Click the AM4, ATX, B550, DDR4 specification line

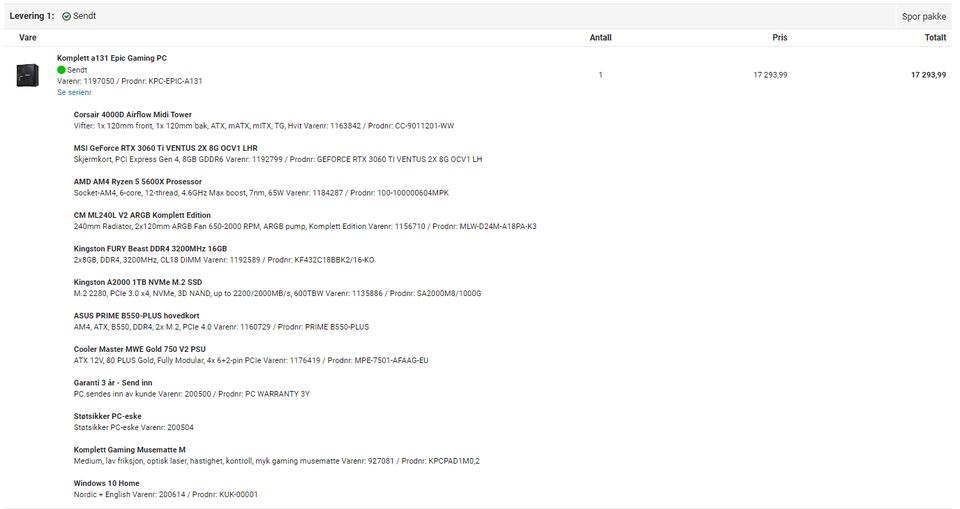[222, 327]
